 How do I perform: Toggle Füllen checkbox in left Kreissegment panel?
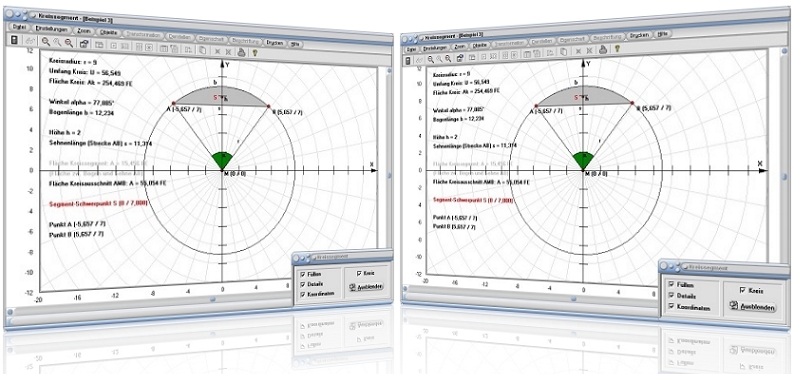(303, 274)
